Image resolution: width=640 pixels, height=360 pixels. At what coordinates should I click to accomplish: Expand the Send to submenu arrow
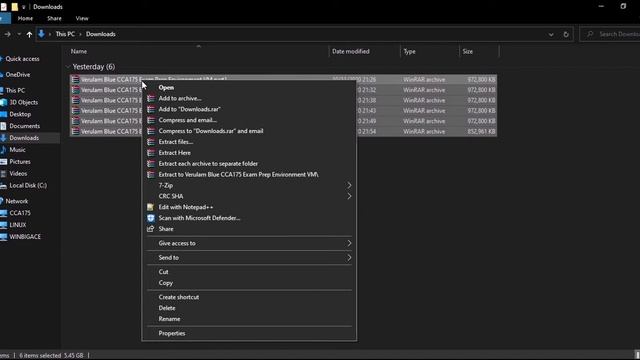pos(349,258)
